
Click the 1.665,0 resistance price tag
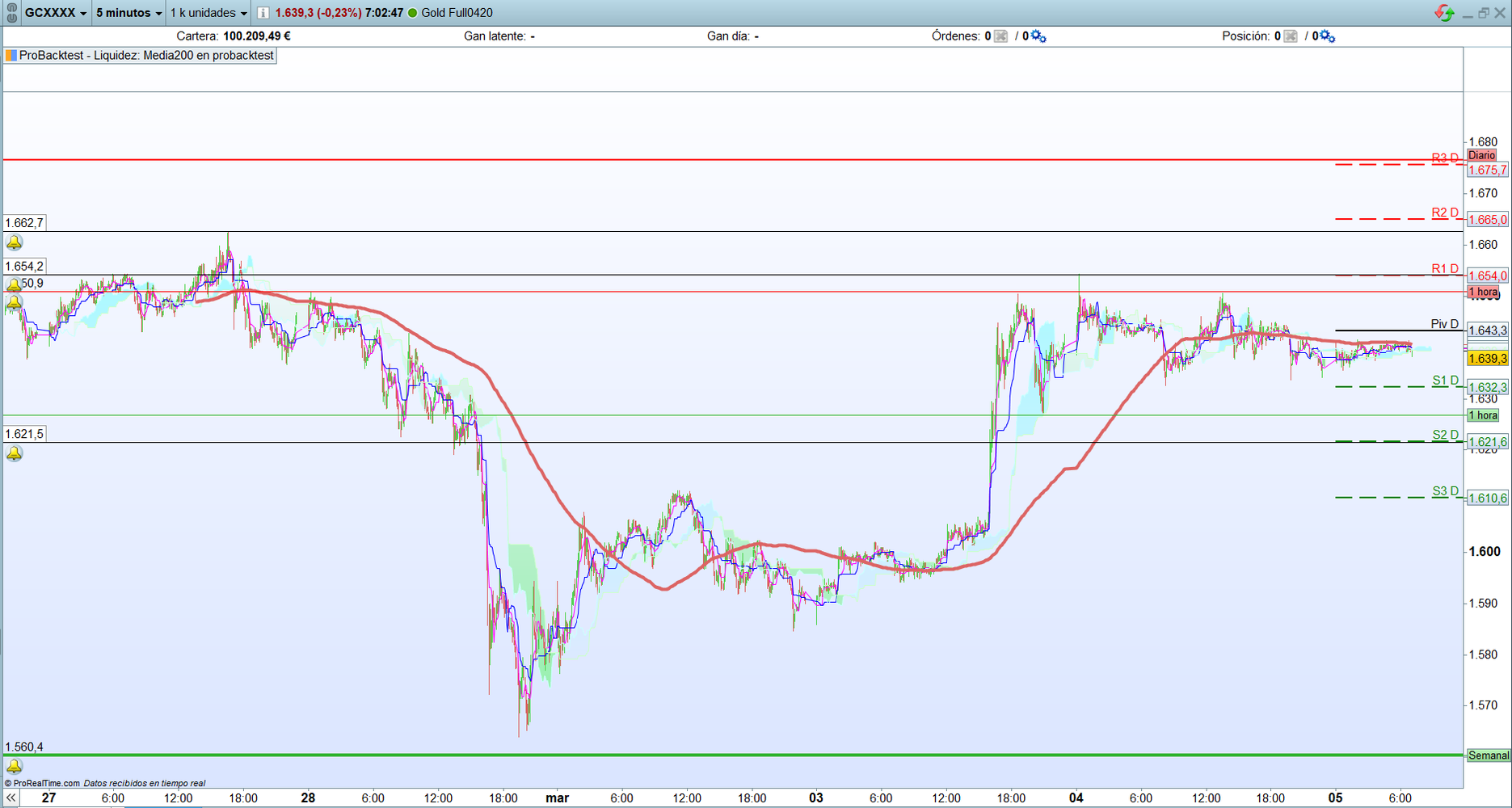(x=1488, y=220)
